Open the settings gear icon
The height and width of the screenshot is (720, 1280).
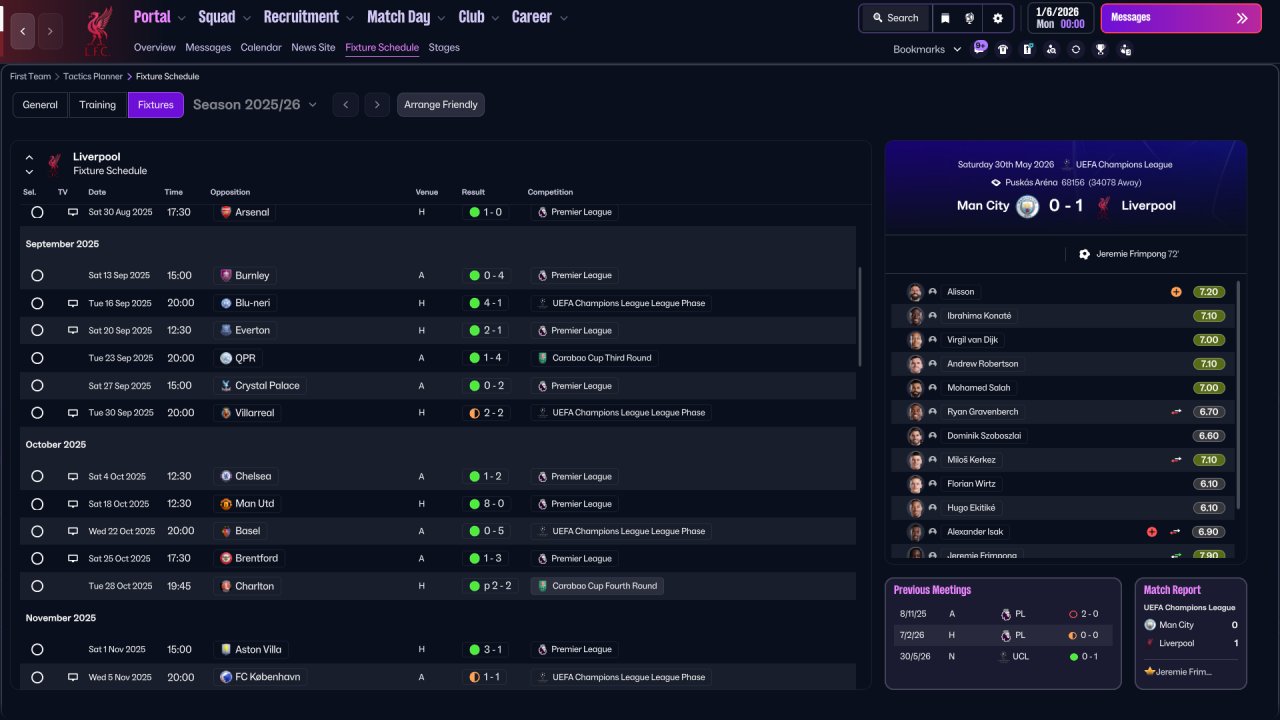(998, 18)
